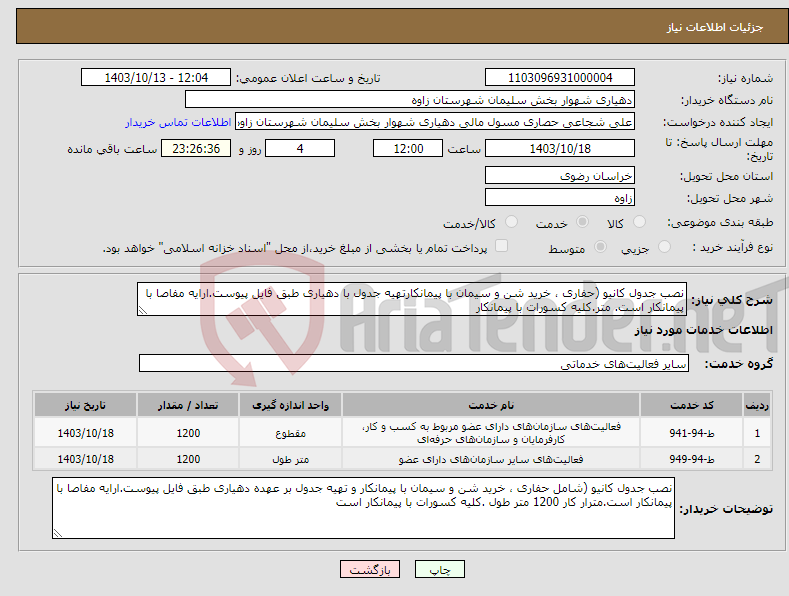789x596 pixels.
Task: Click the deadline hour field 12:00
Action: [x=408, y=148]
